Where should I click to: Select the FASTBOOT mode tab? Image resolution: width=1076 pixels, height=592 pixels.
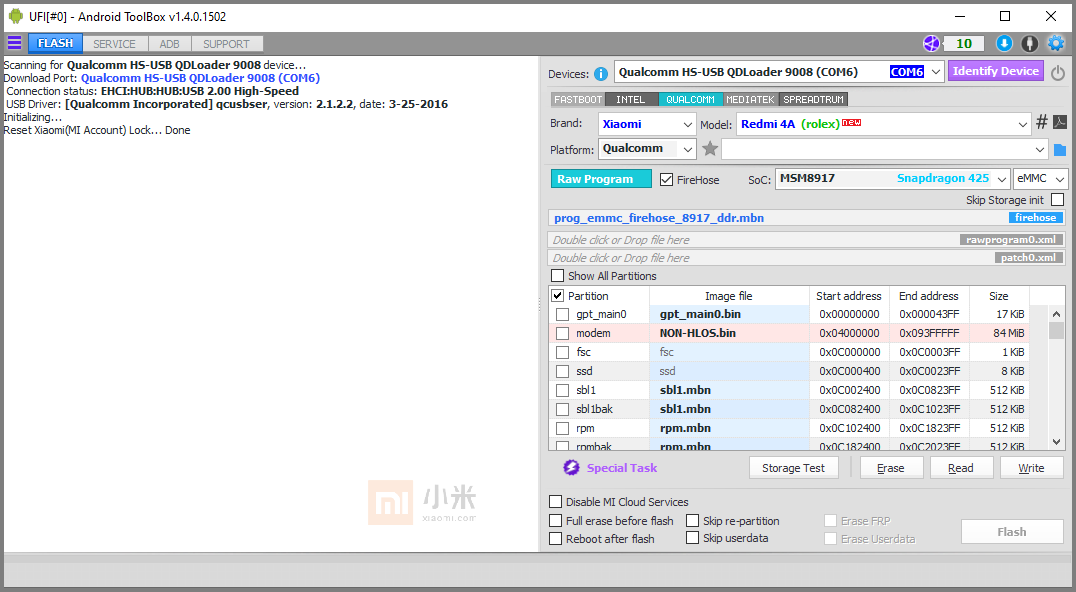[x=578, y=99]
